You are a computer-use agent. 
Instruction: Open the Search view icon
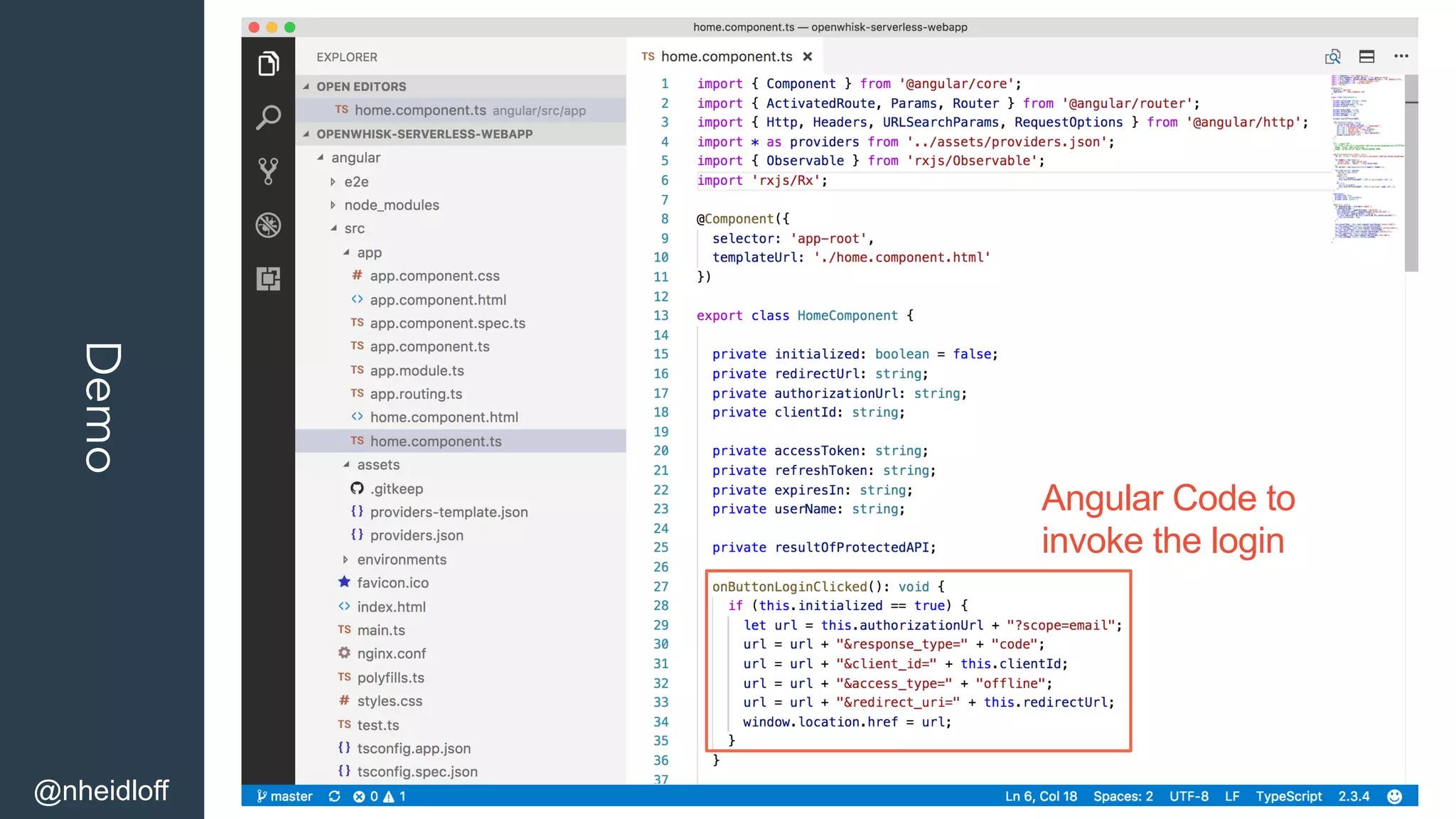click(x=268, y=117)
